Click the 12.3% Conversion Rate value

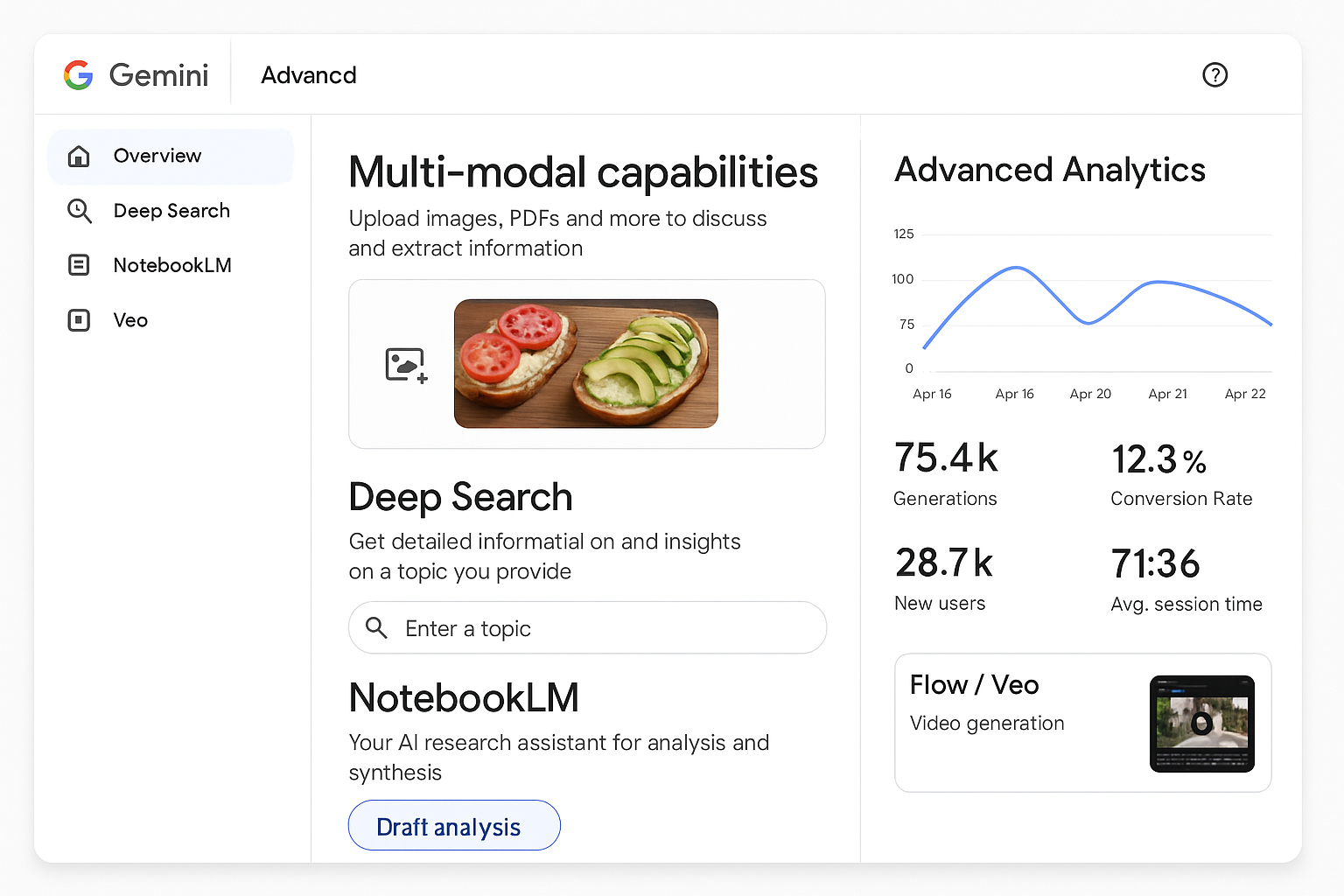click(1158, 459)
